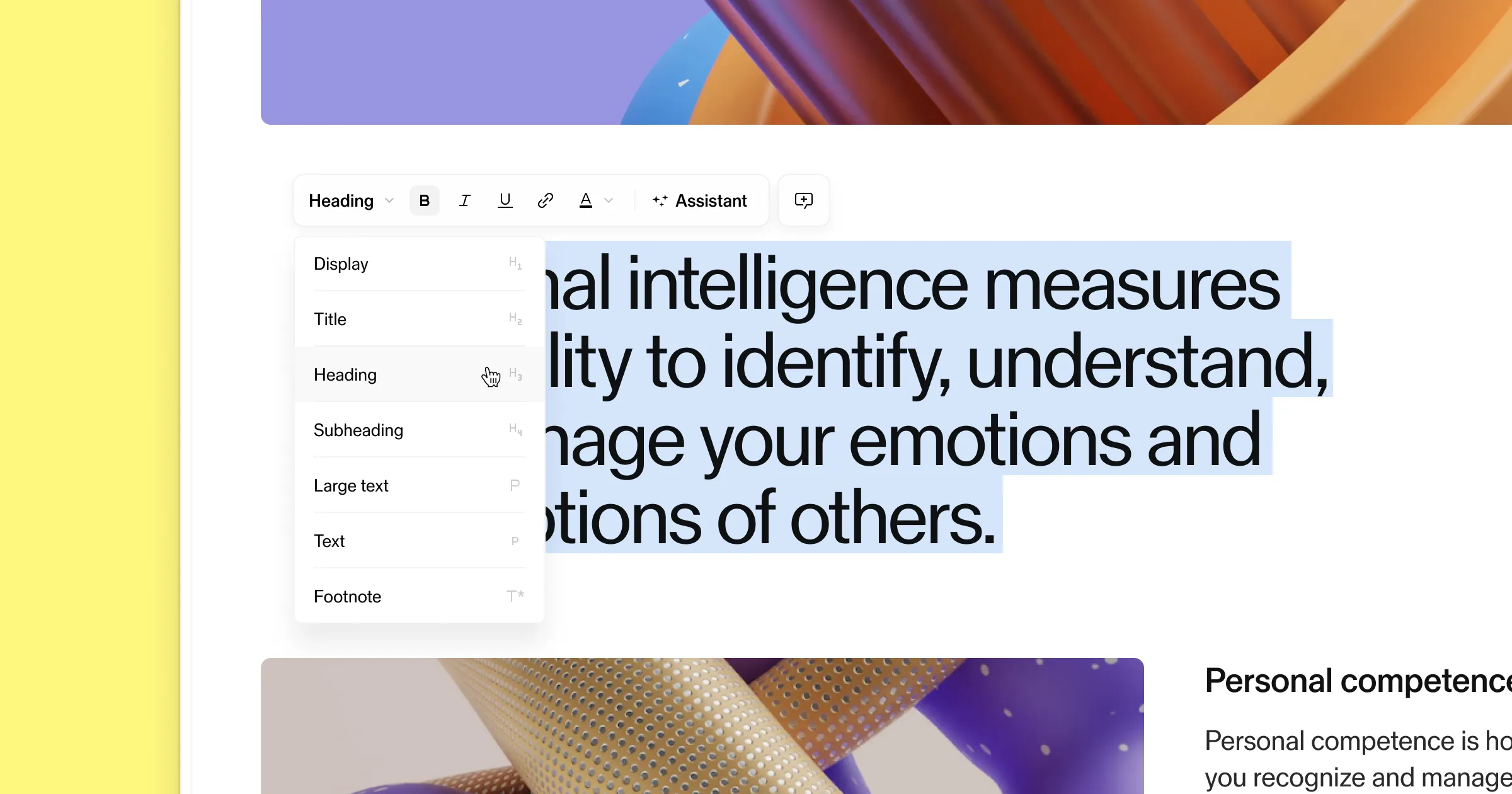Expand the text color chevron
The image size is (1512, 794).
(x=609, y=200)
